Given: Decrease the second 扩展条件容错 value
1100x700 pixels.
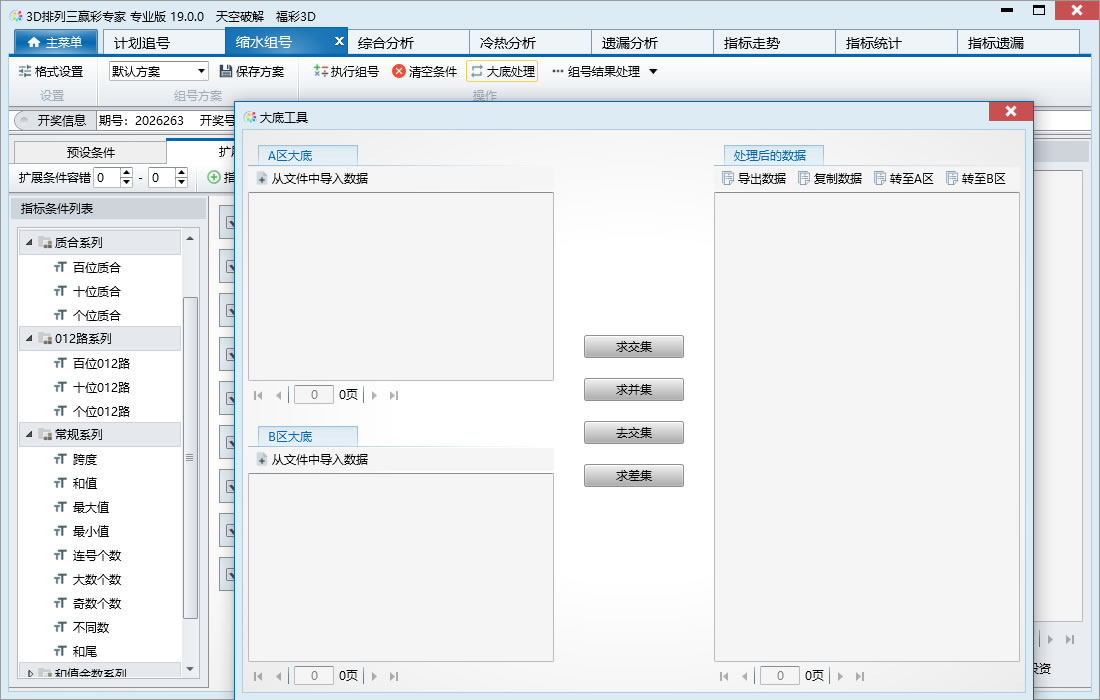Looking at the screenshot, I should point(181,182).
